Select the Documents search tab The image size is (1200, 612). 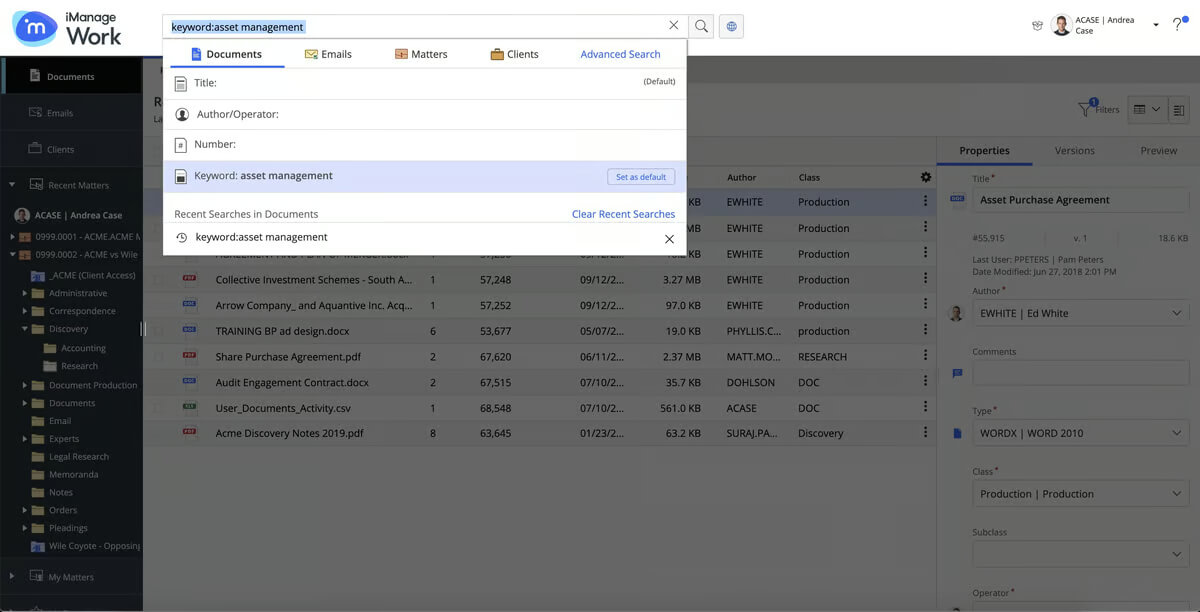click(x=227, y=54)
